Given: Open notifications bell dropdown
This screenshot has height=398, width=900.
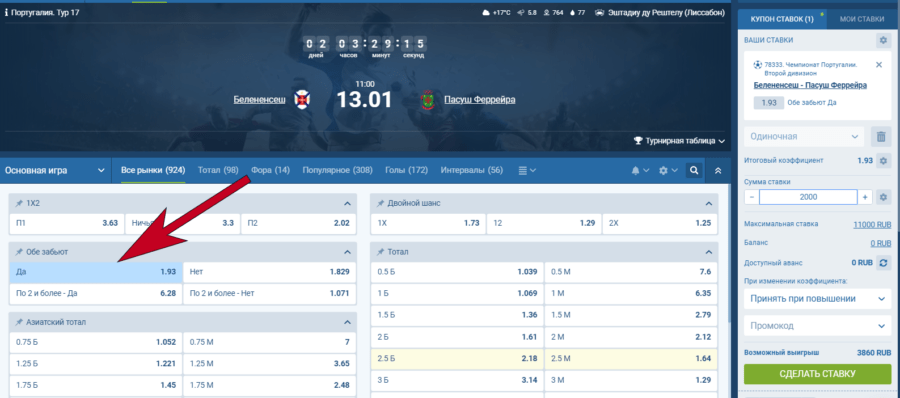Looking at the screenshot, I should click(640, 171).
